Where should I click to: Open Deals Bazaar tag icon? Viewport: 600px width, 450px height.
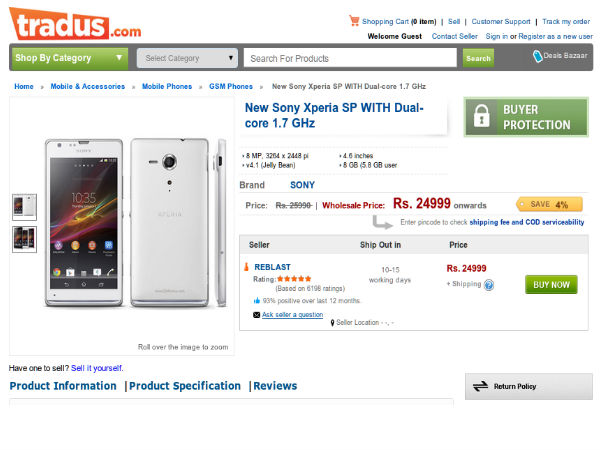tap(538, 57)
